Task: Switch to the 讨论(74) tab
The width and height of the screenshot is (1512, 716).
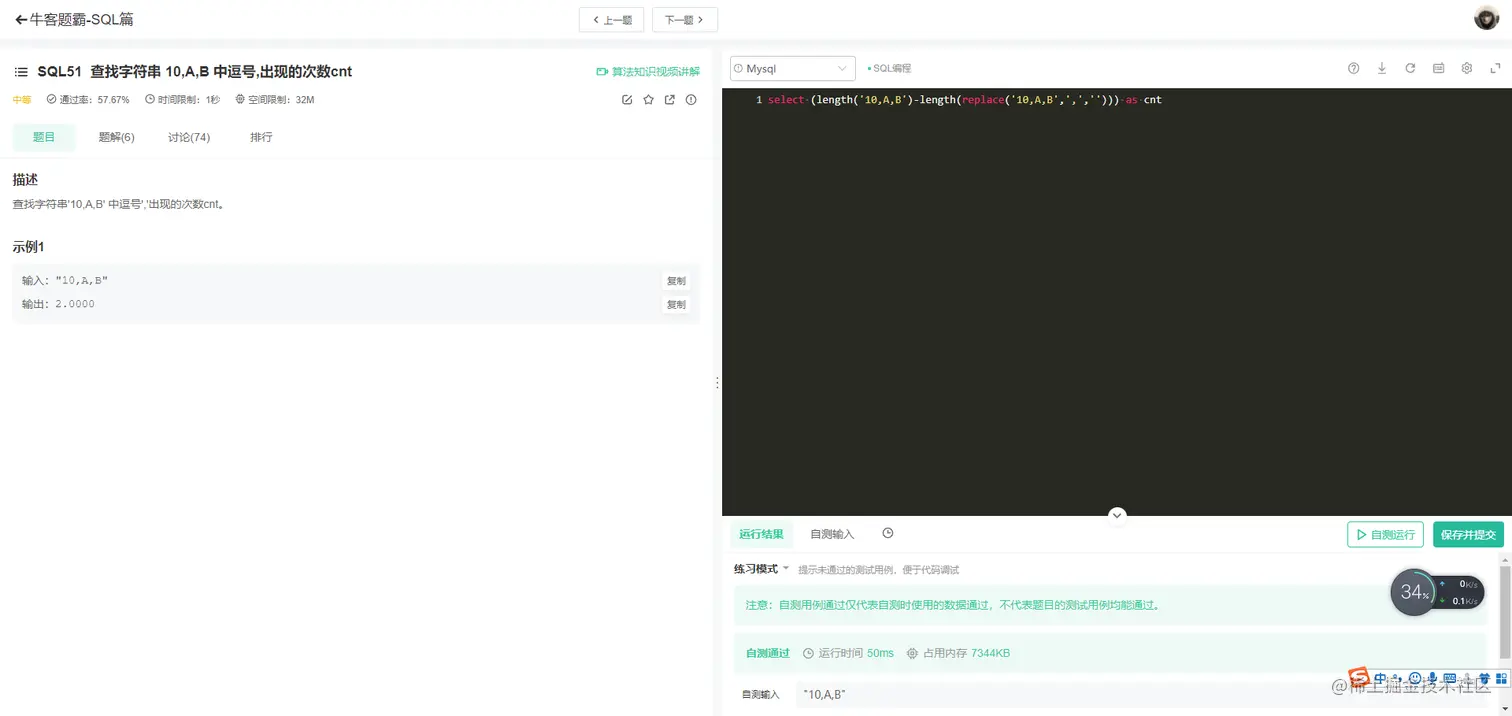Action: point(188,137)
